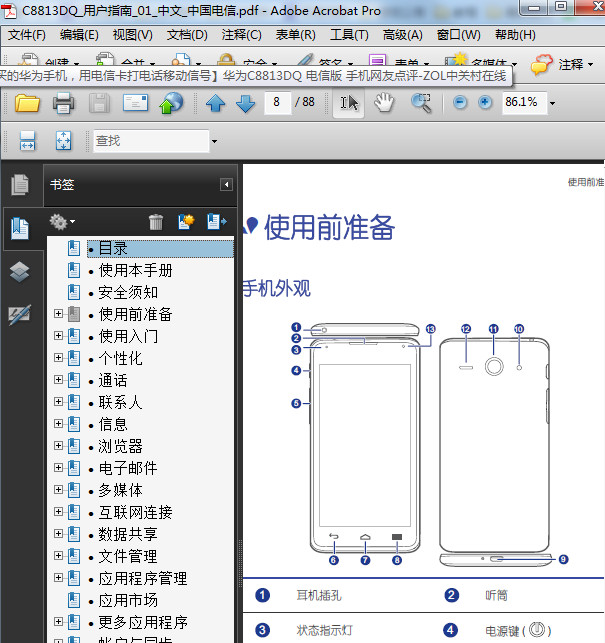Open the Layers panel in the sidebar
The height and width of the screenshot is (643, 605).
(x=19, y=272)
